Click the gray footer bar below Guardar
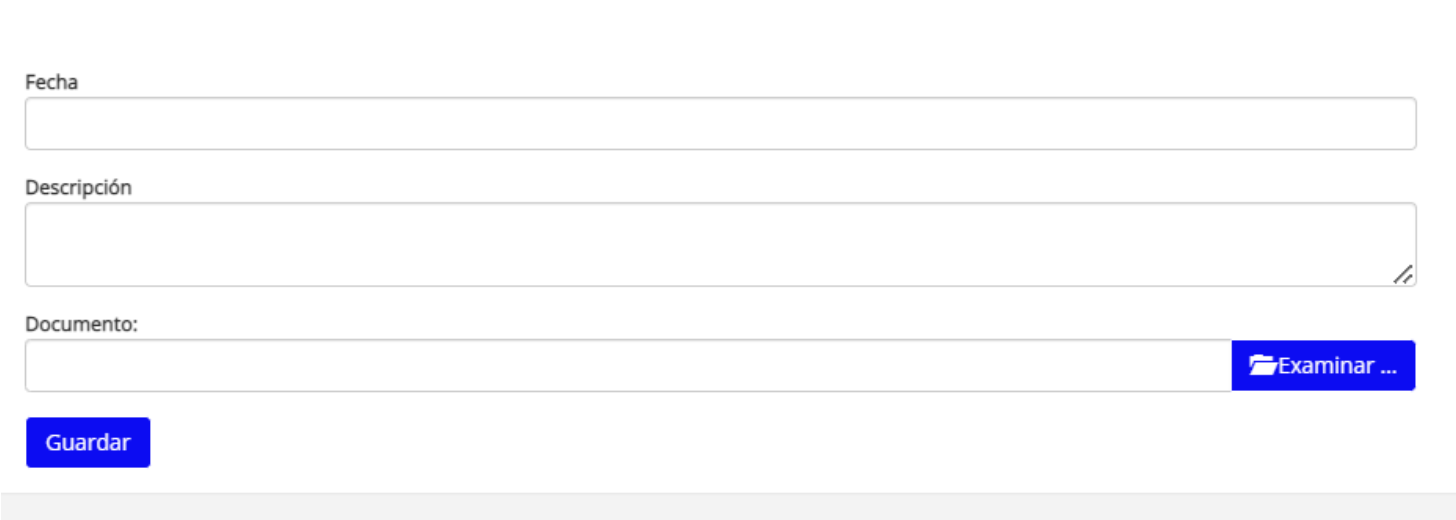The image size is (1456, 520). [x=728, y=506]
